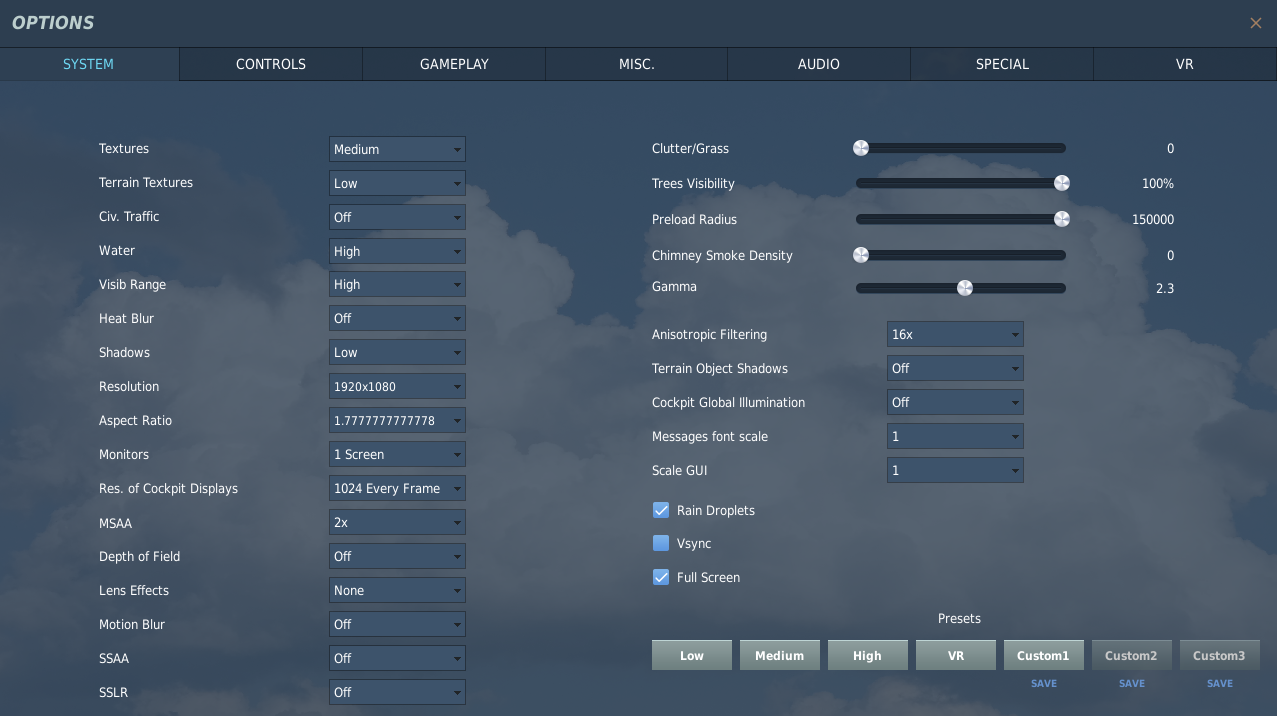
Task: Click SAVE under Custom3
Action: 1220,684
